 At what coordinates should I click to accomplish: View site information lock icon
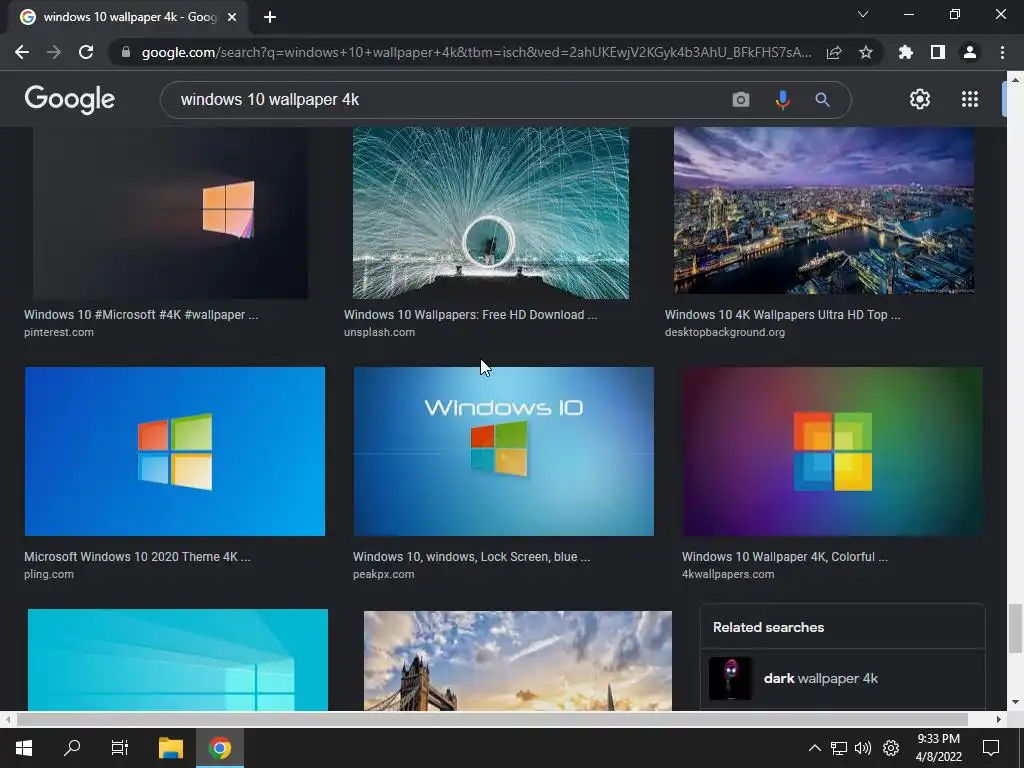point(126,52)
